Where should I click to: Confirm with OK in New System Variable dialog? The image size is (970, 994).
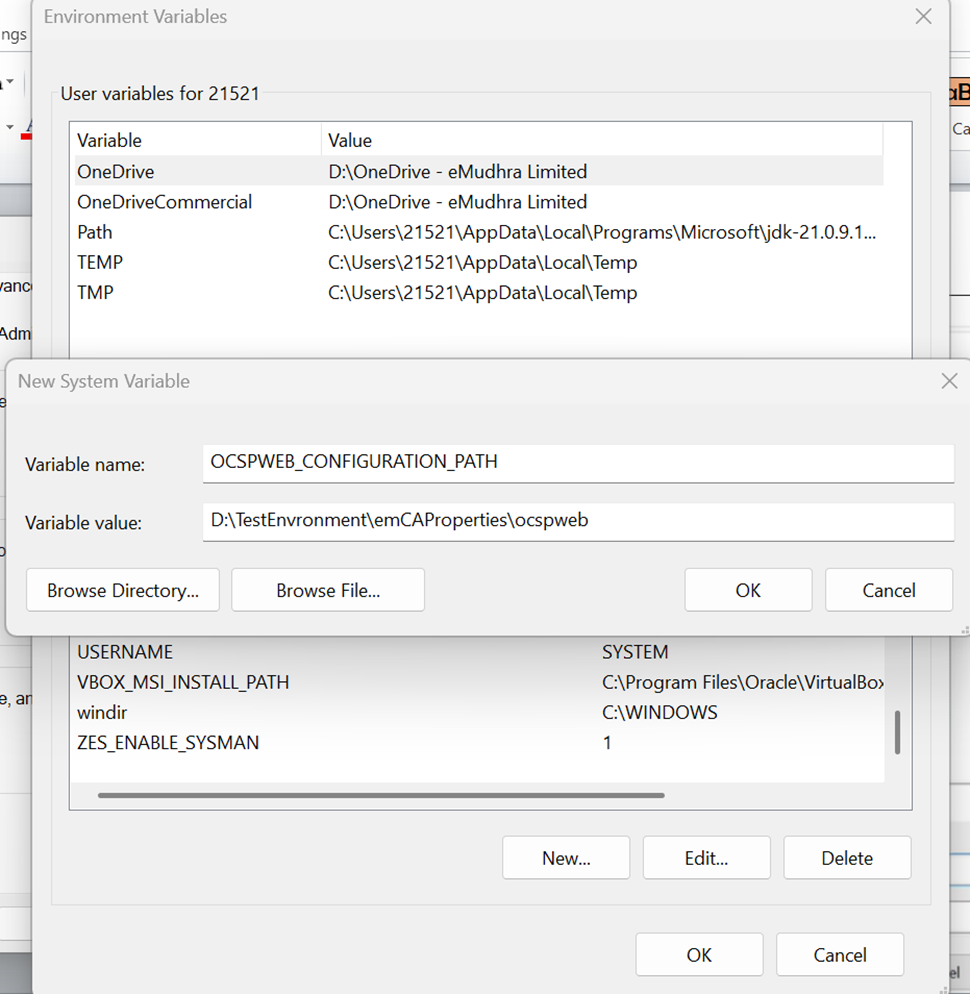[x=748, y=590]
